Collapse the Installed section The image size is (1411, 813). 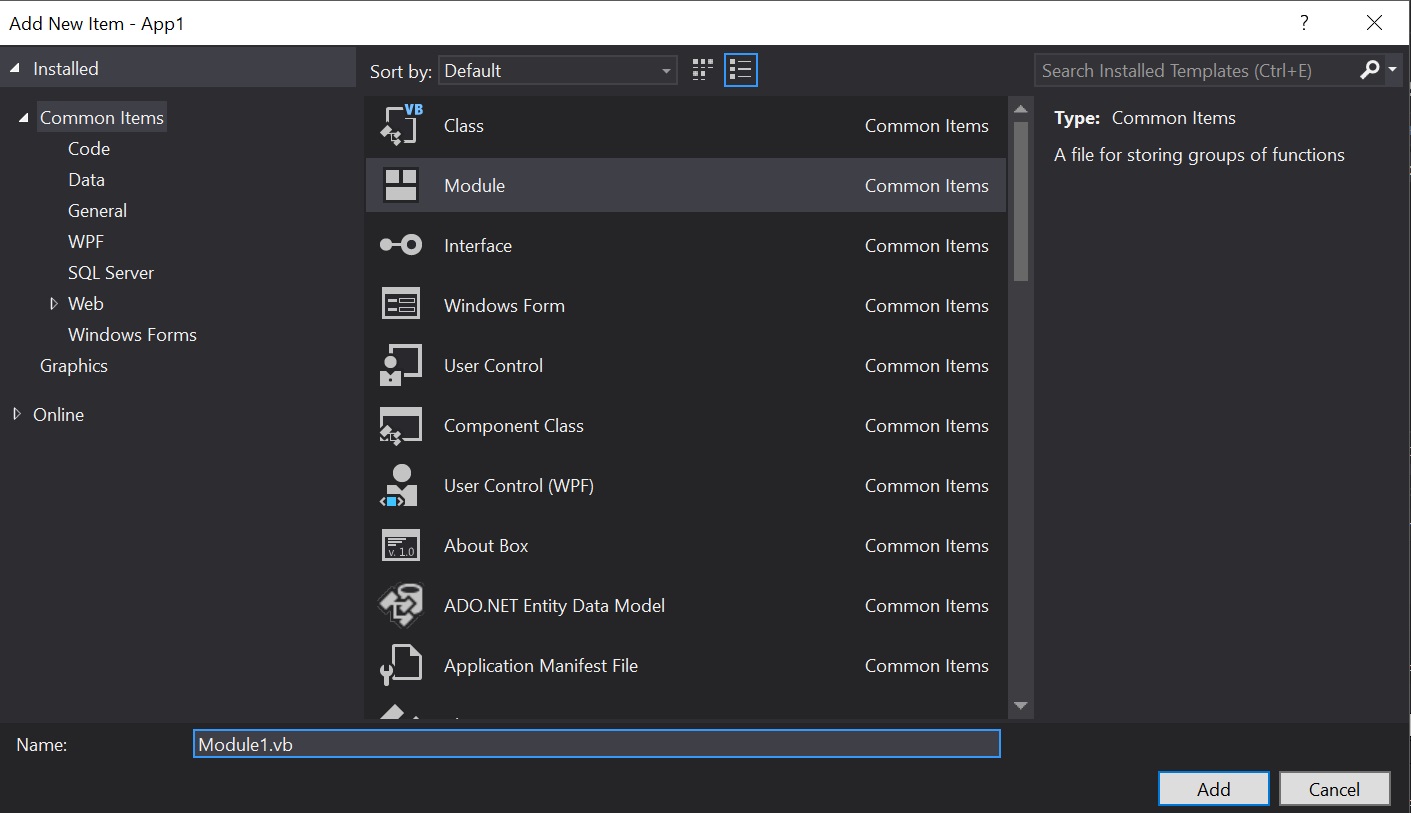coord(15,68)
